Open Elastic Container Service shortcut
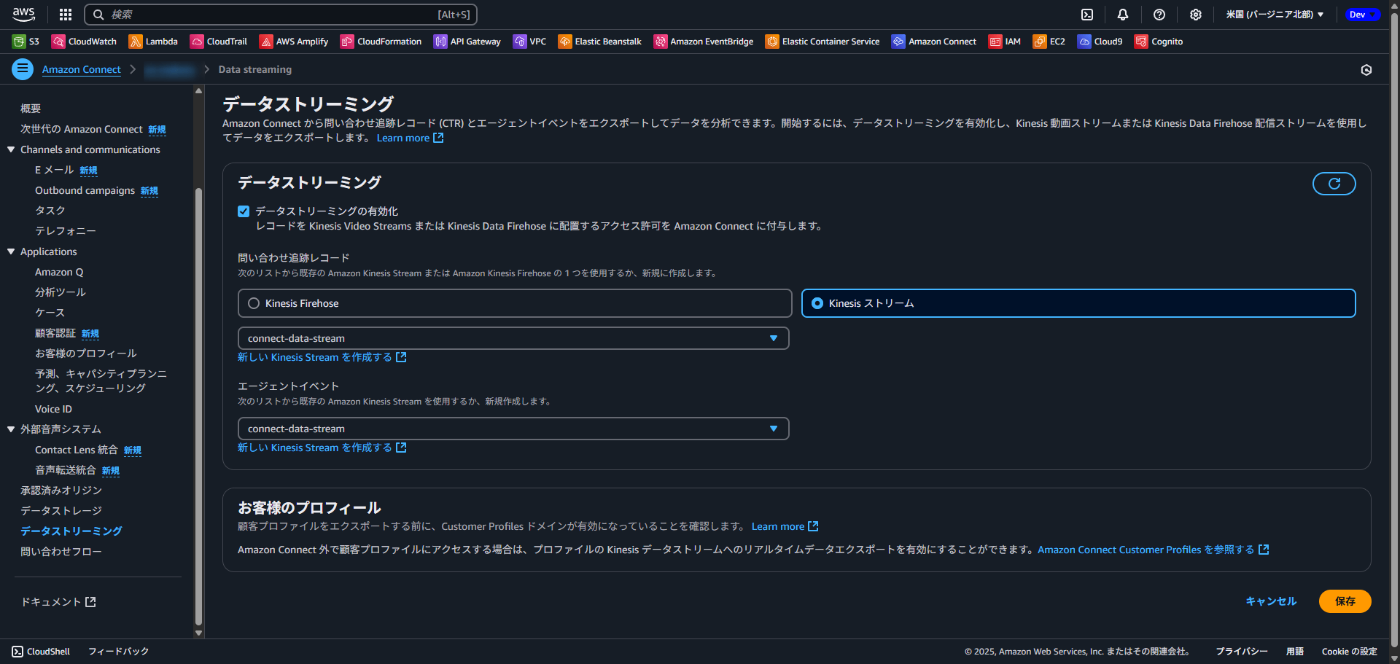This screenshot has width=1400, height=664. pos(822,41)
